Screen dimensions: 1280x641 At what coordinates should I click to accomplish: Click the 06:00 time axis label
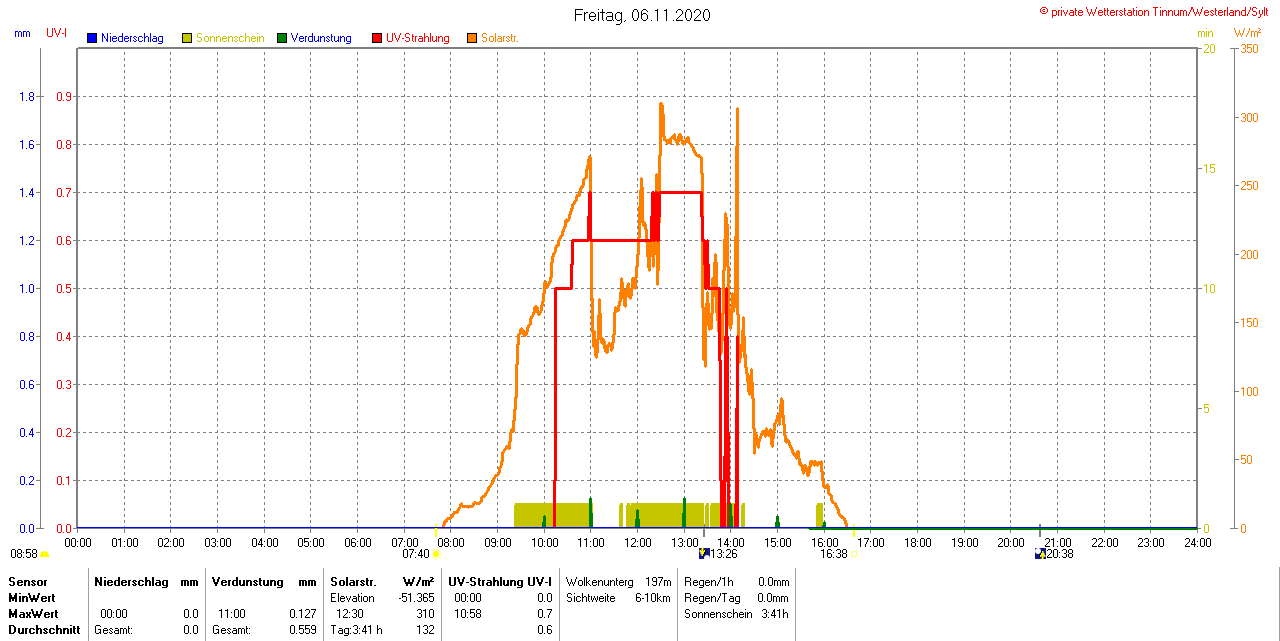coord(358,542)
